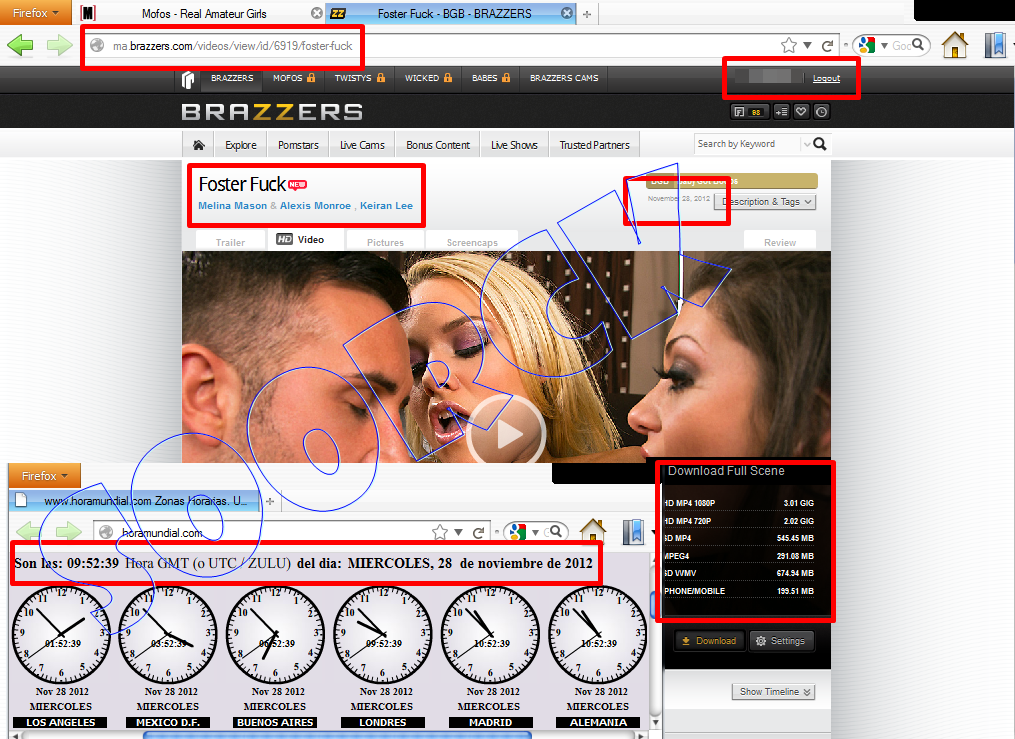This screenshot has height=739, width=1015.
Task: Expand the Show Timeline control
Action: 774,692
